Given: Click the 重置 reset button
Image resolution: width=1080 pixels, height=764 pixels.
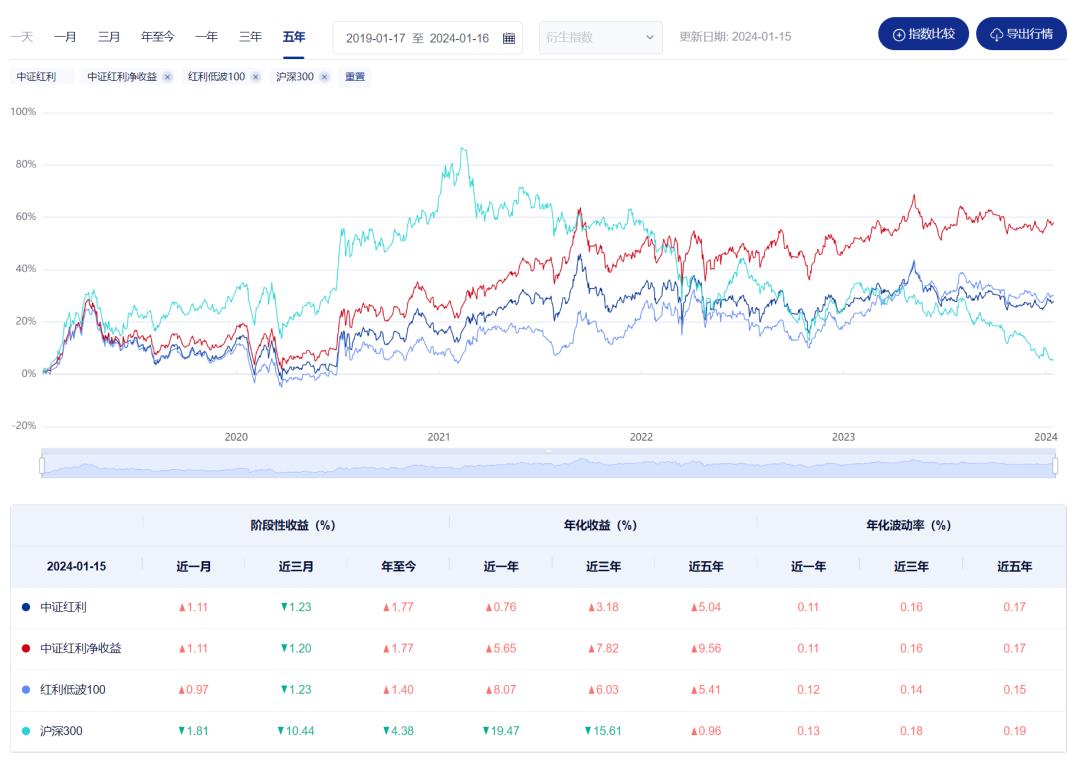Looking at the screenshot, I should point(355,77).
